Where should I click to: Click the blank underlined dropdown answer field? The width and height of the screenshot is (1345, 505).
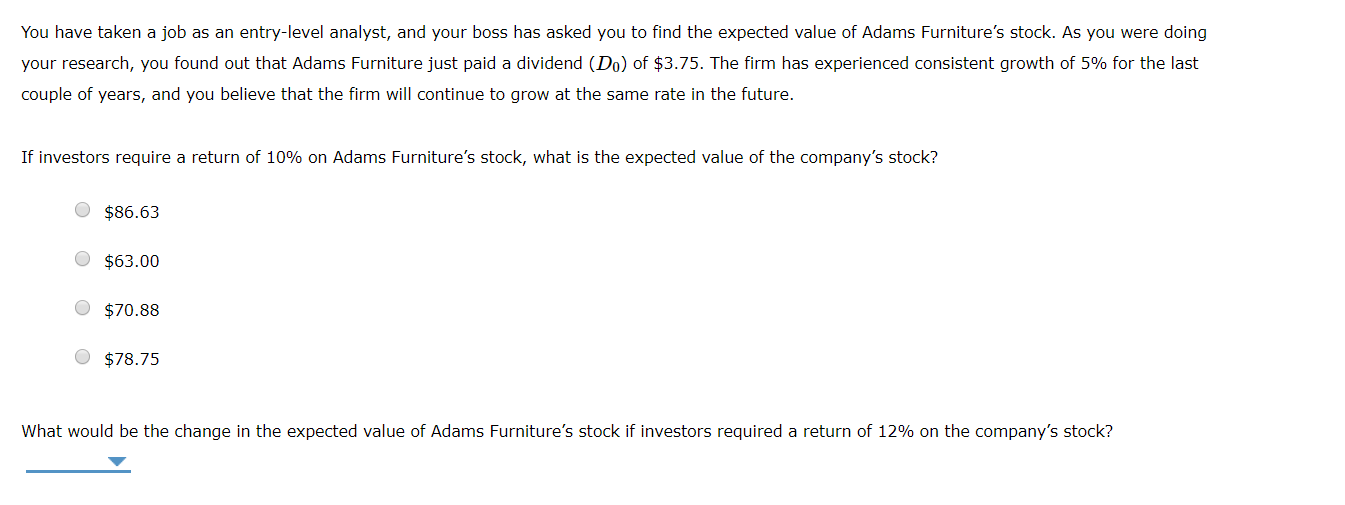[78, 462]
